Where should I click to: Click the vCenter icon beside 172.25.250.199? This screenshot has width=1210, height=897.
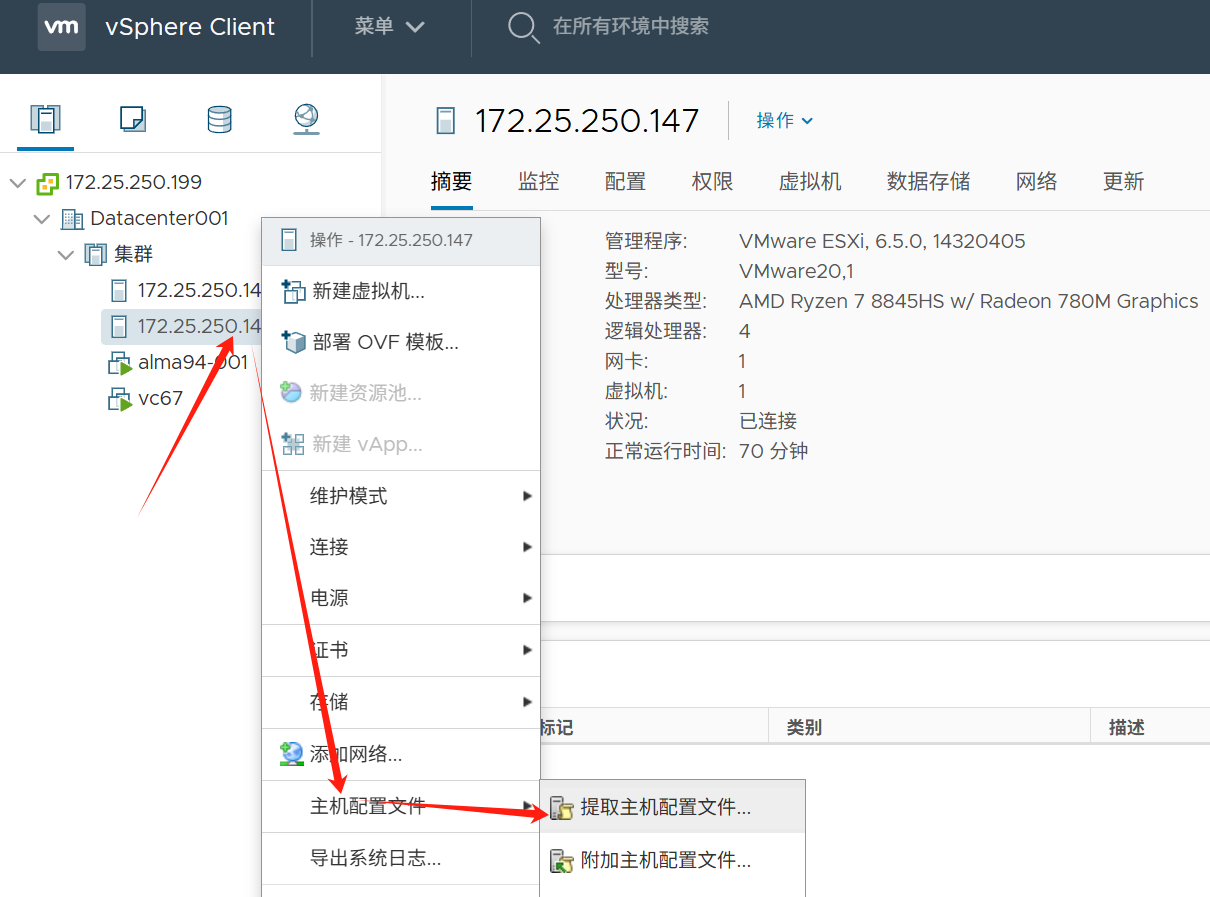pos(47,183)
